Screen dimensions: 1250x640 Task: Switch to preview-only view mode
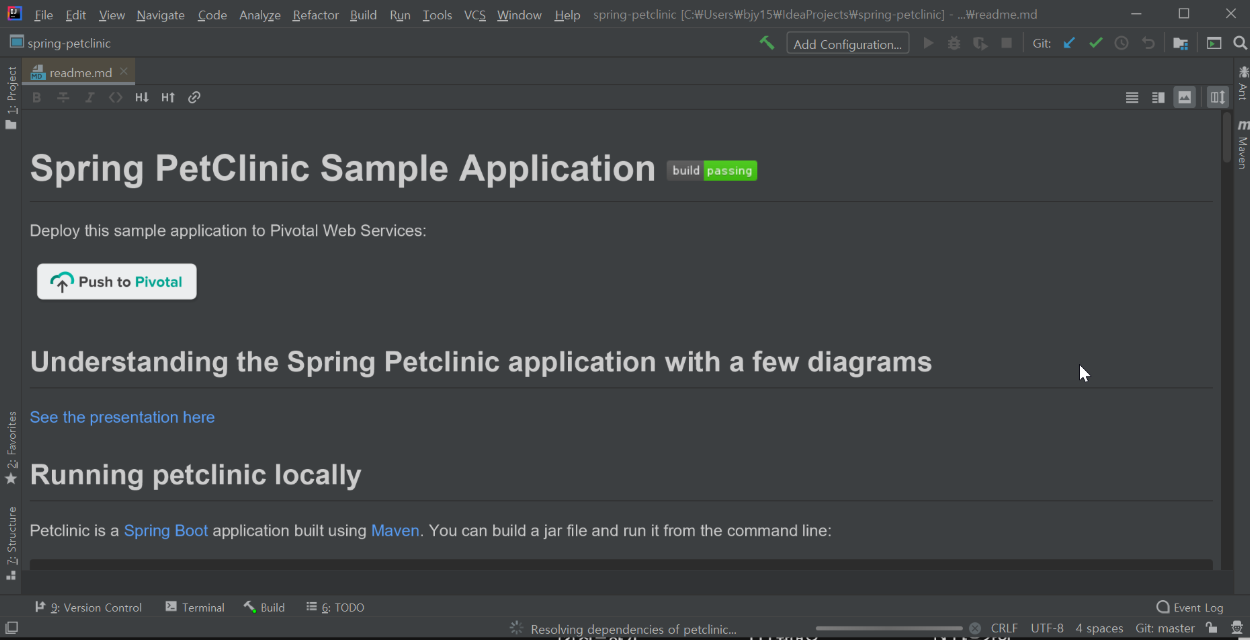[1185, 97]
